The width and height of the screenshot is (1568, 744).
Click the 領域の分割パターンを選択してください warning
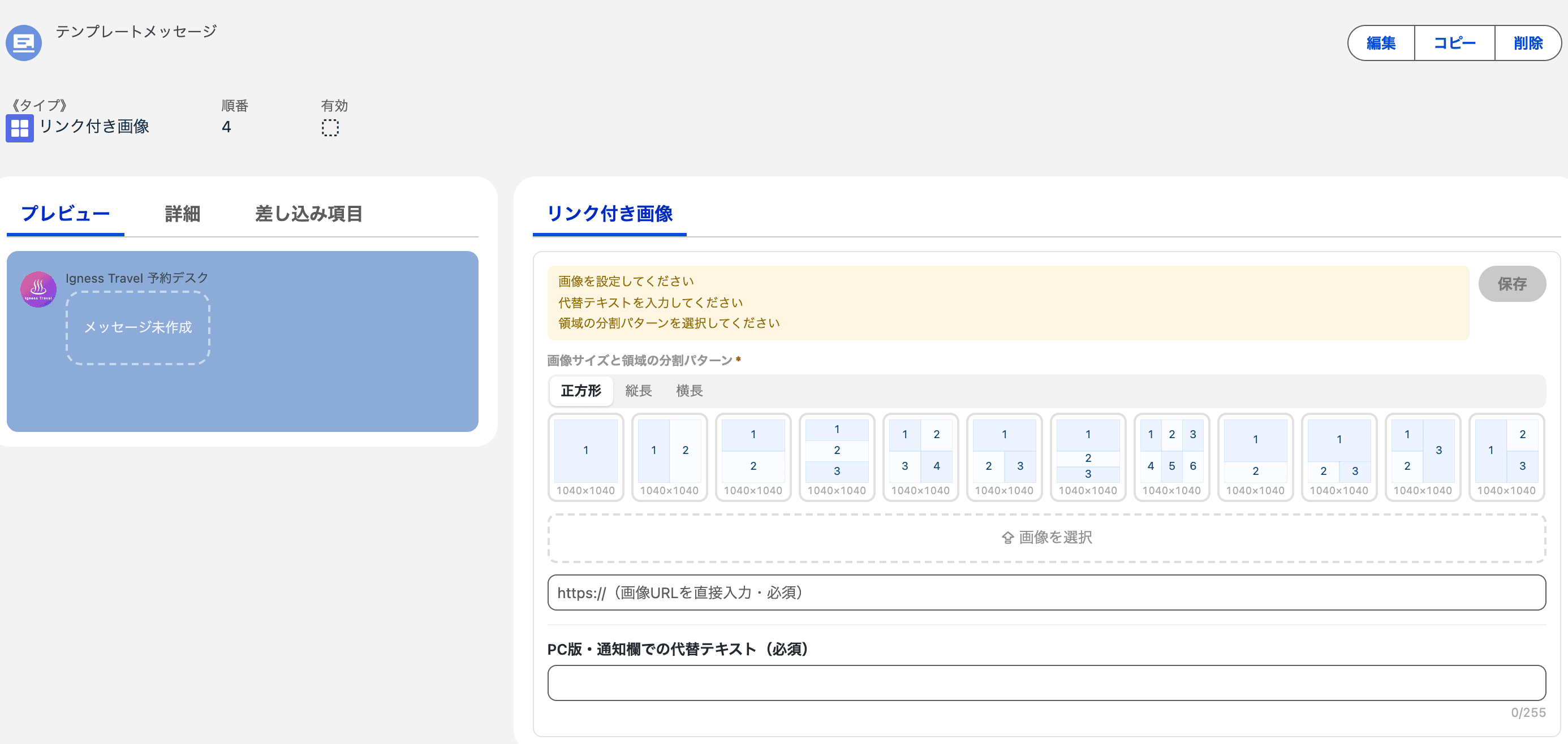(x=669, y=323)
